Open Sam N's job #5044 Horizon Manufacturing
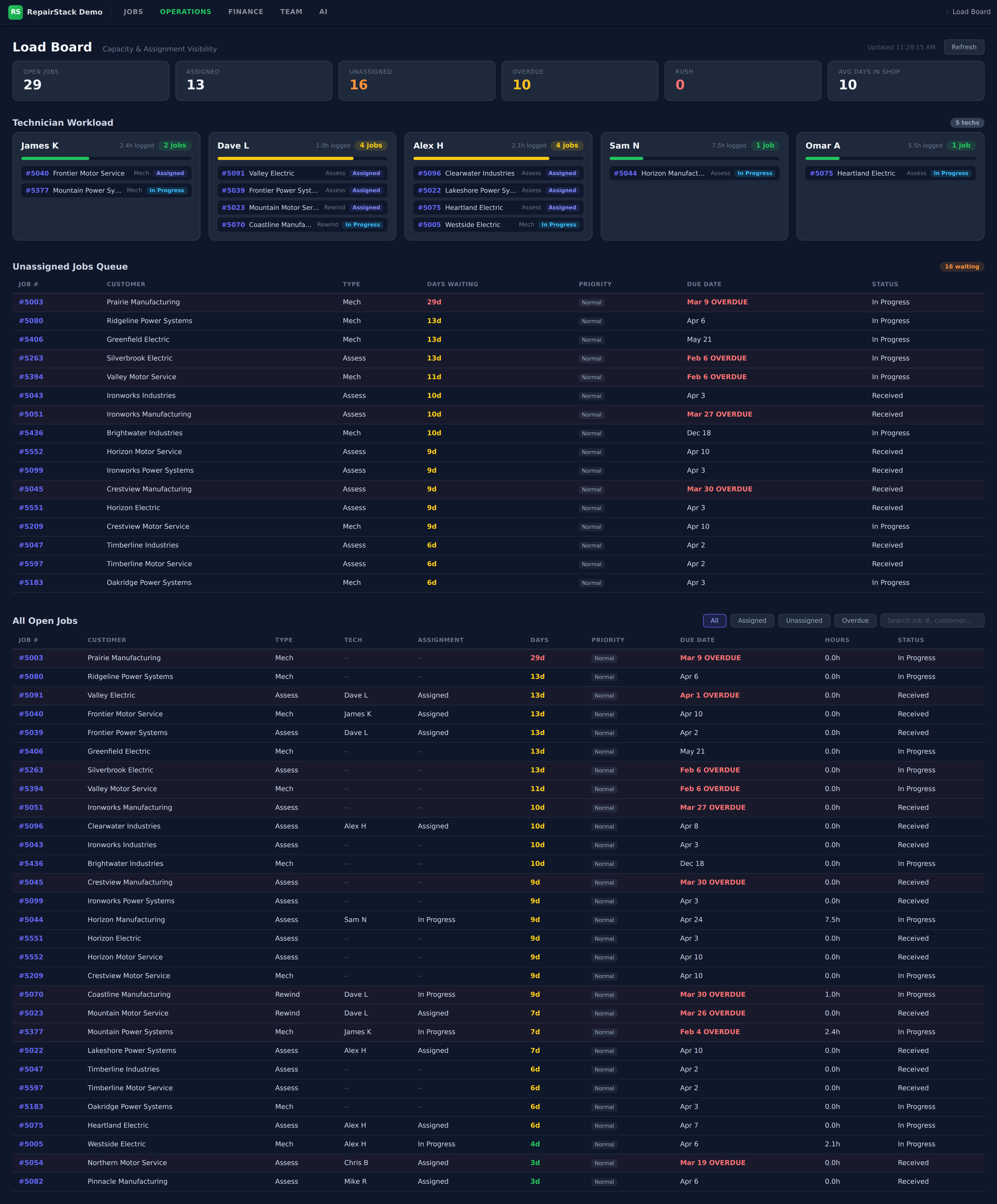The image size is (997, 1204). (x=625, y=173)
